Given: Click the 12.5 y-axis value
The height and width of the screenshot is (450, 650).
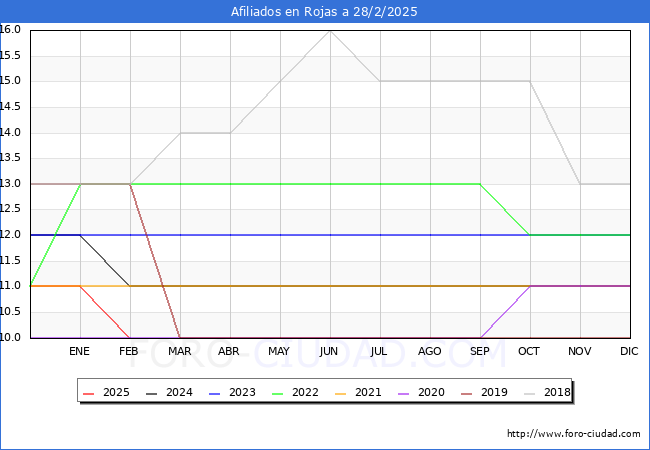Looking at the screenshot, I should coord(10,209).
